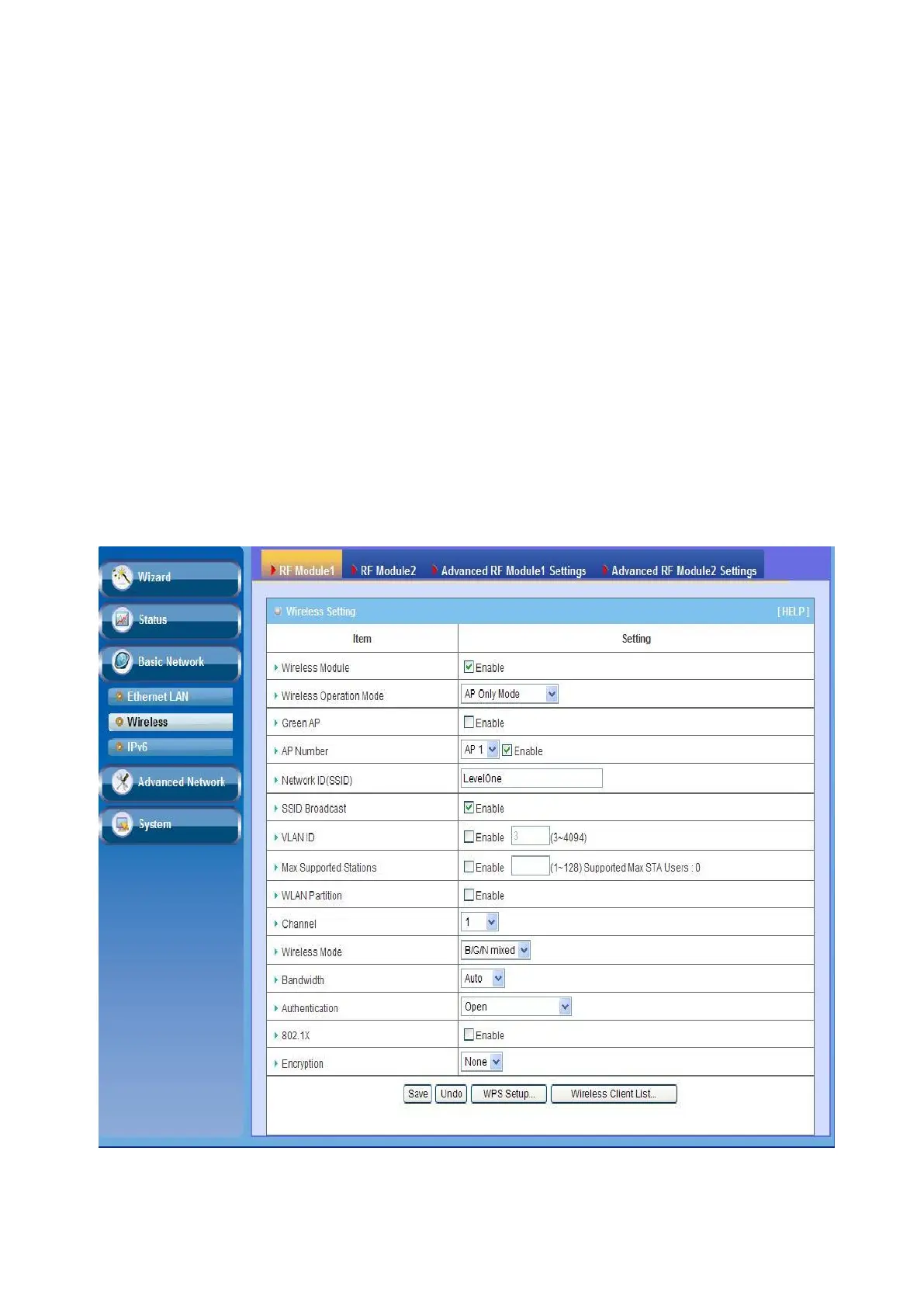Screen dimensions: 924x1307
Task: Click the VLAN ID number field
Action: [x=530, y=836]
